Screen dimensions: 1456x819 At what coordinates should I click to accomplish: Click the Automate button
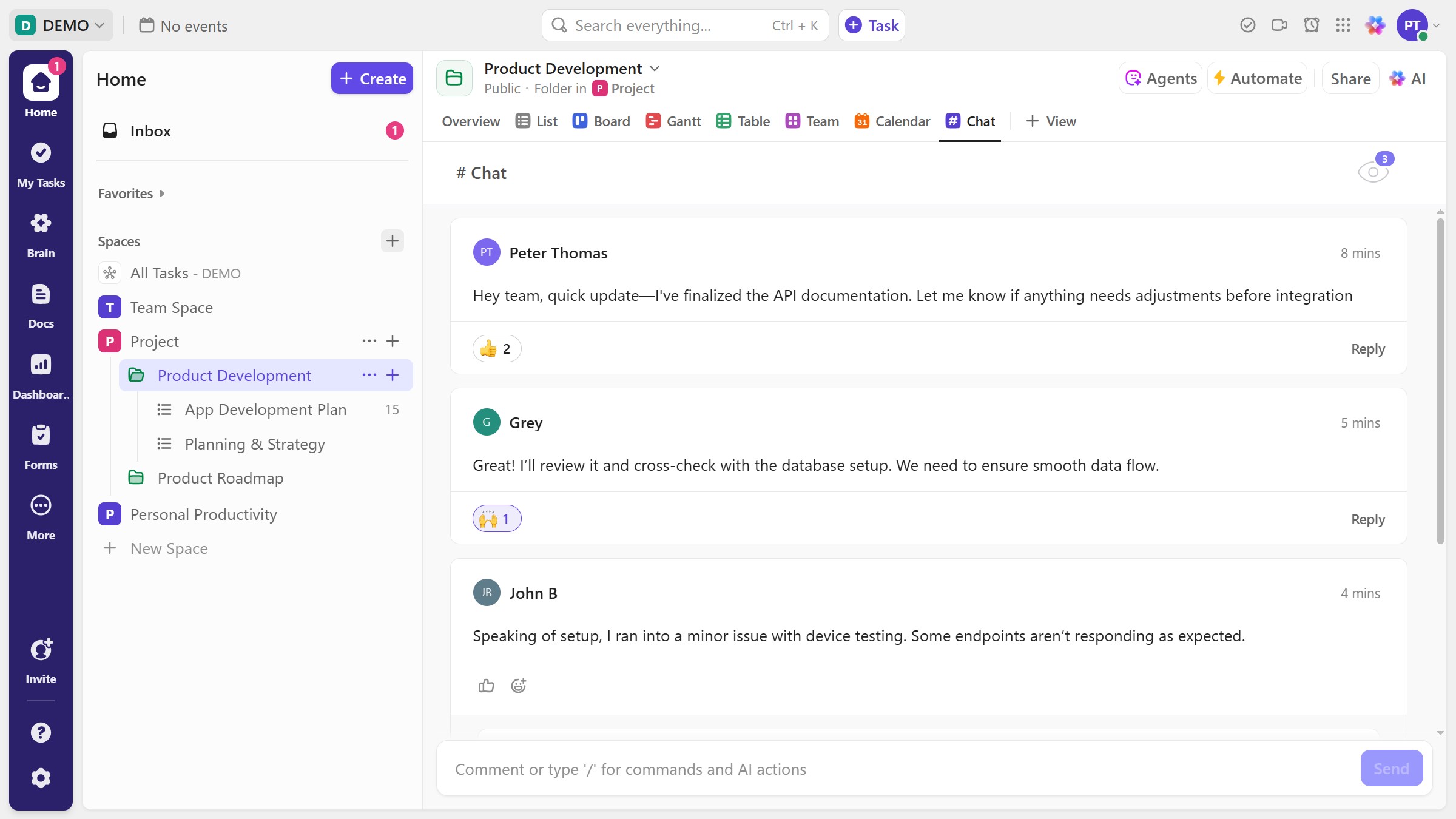tap(1257, 78)
